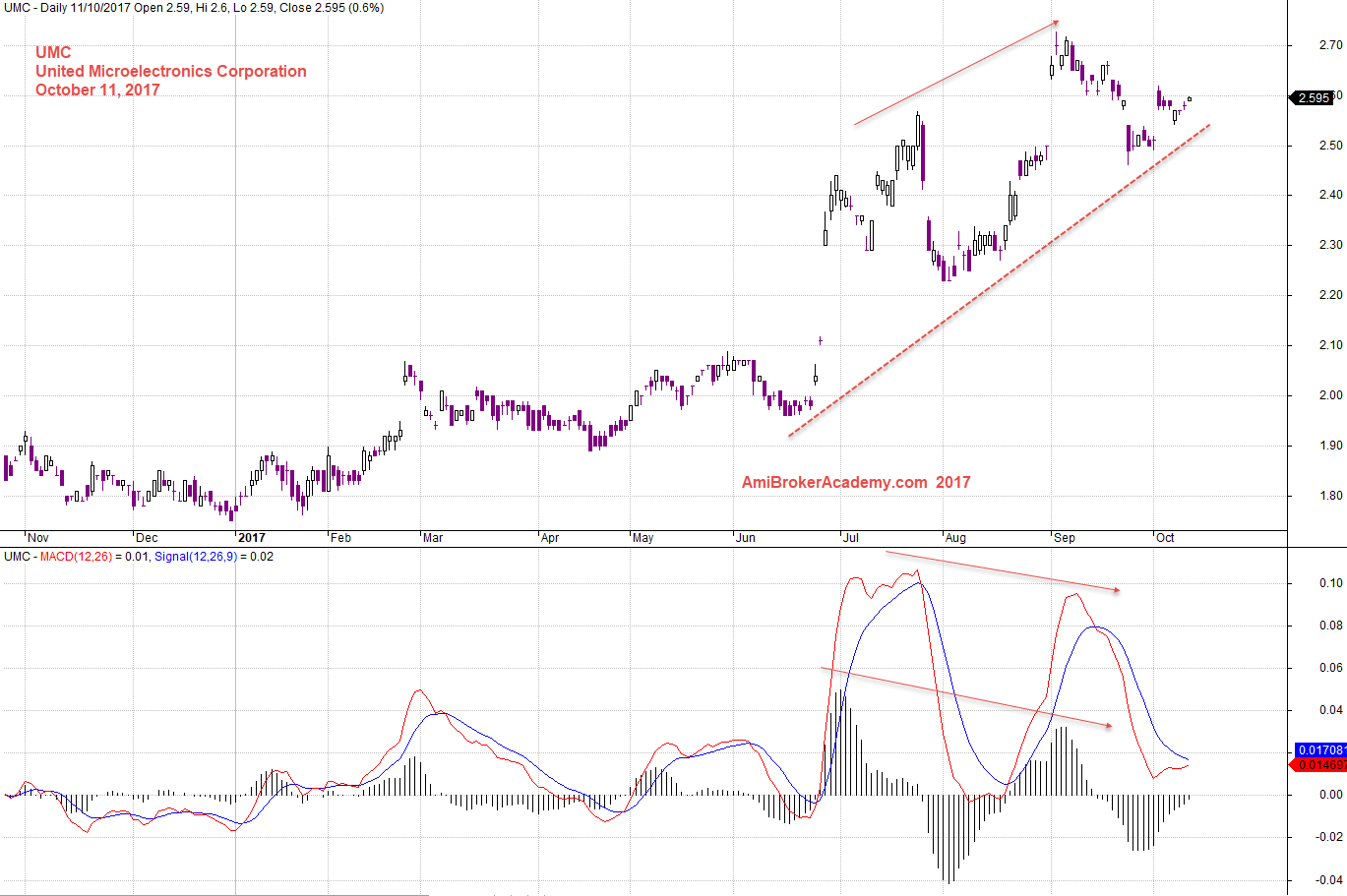Click the 1.90 price axis label
This screenshot has width=1347, height=896.
coord(1330,446)
